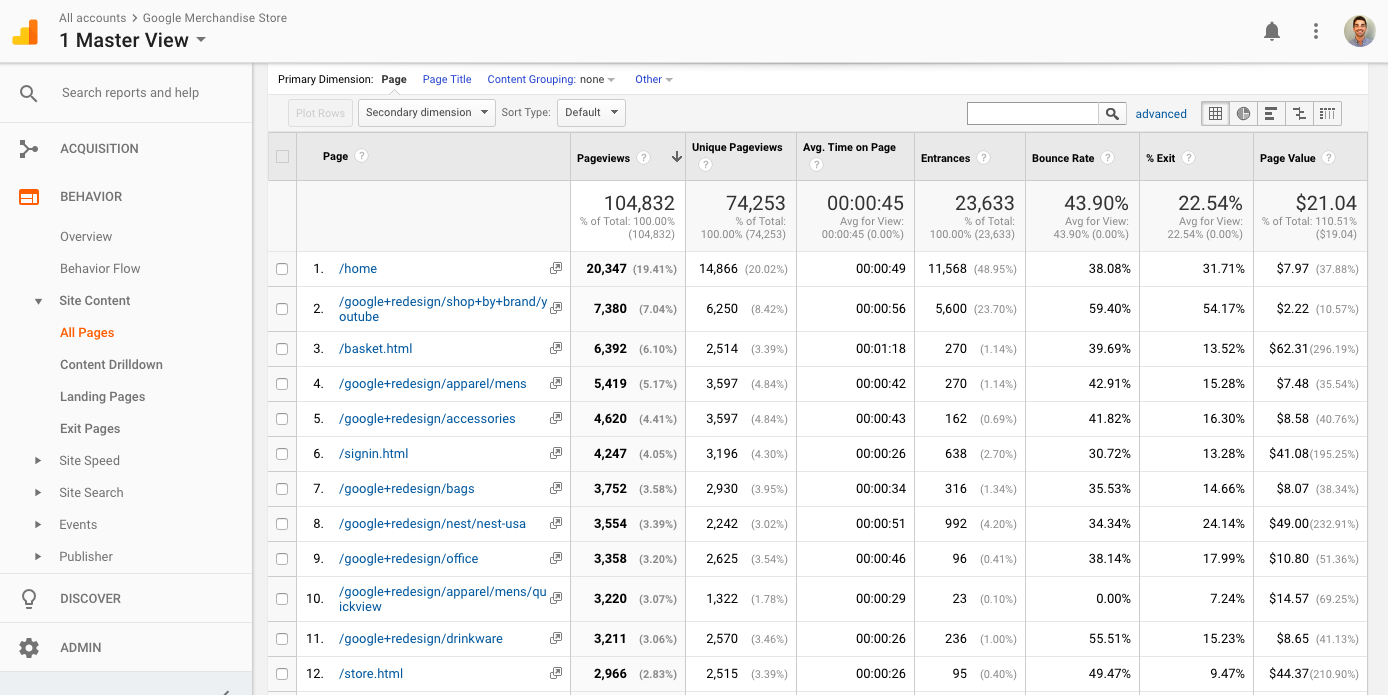This screenshot has height=695, width=1388.
Task: Expand the Publisher section
Action: 38,557
